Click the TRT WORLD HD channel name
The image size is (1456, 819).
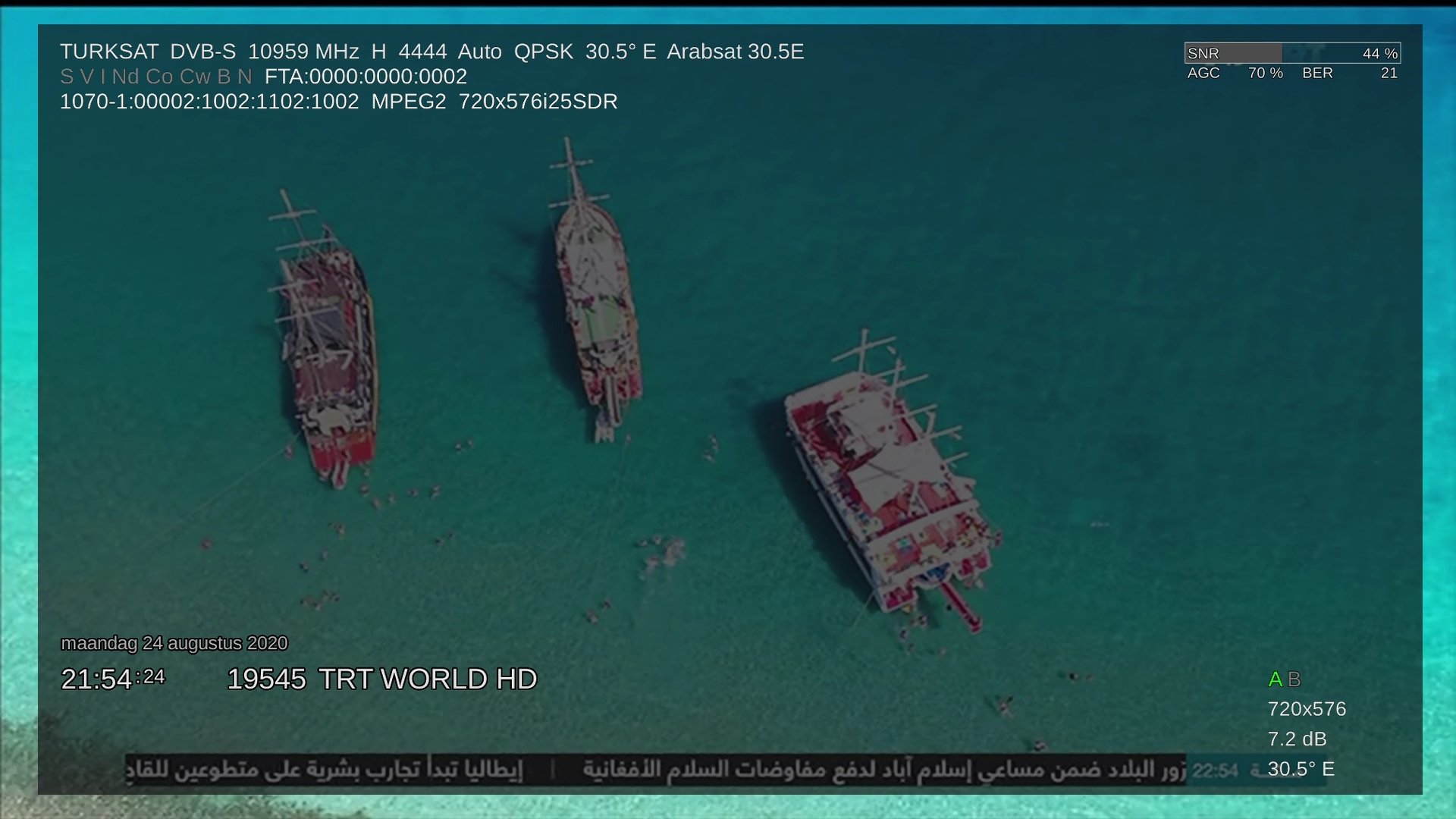428,679
